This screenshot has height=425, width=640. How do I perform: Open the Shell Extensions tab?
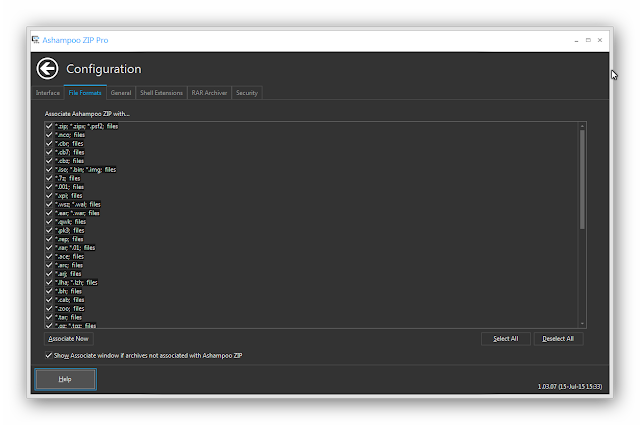point(161,93)
